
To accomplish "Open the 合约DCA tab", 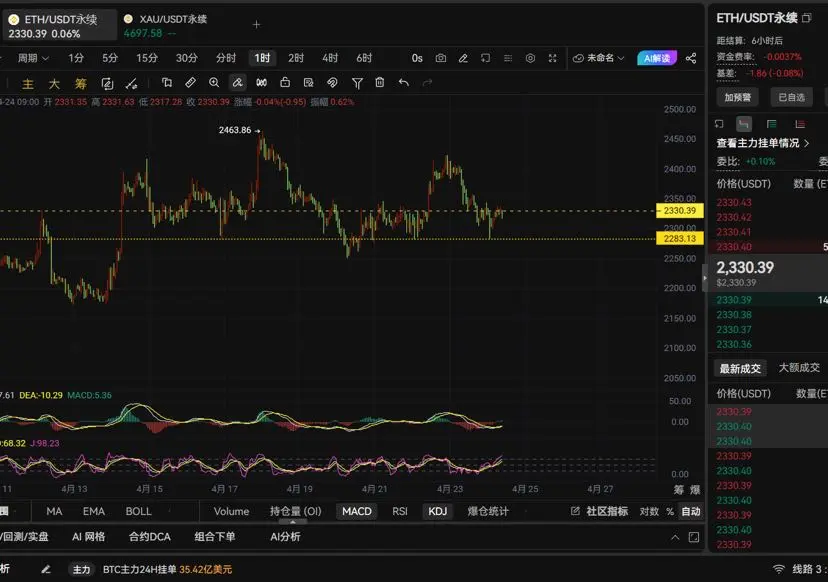I will pos(149,537).
